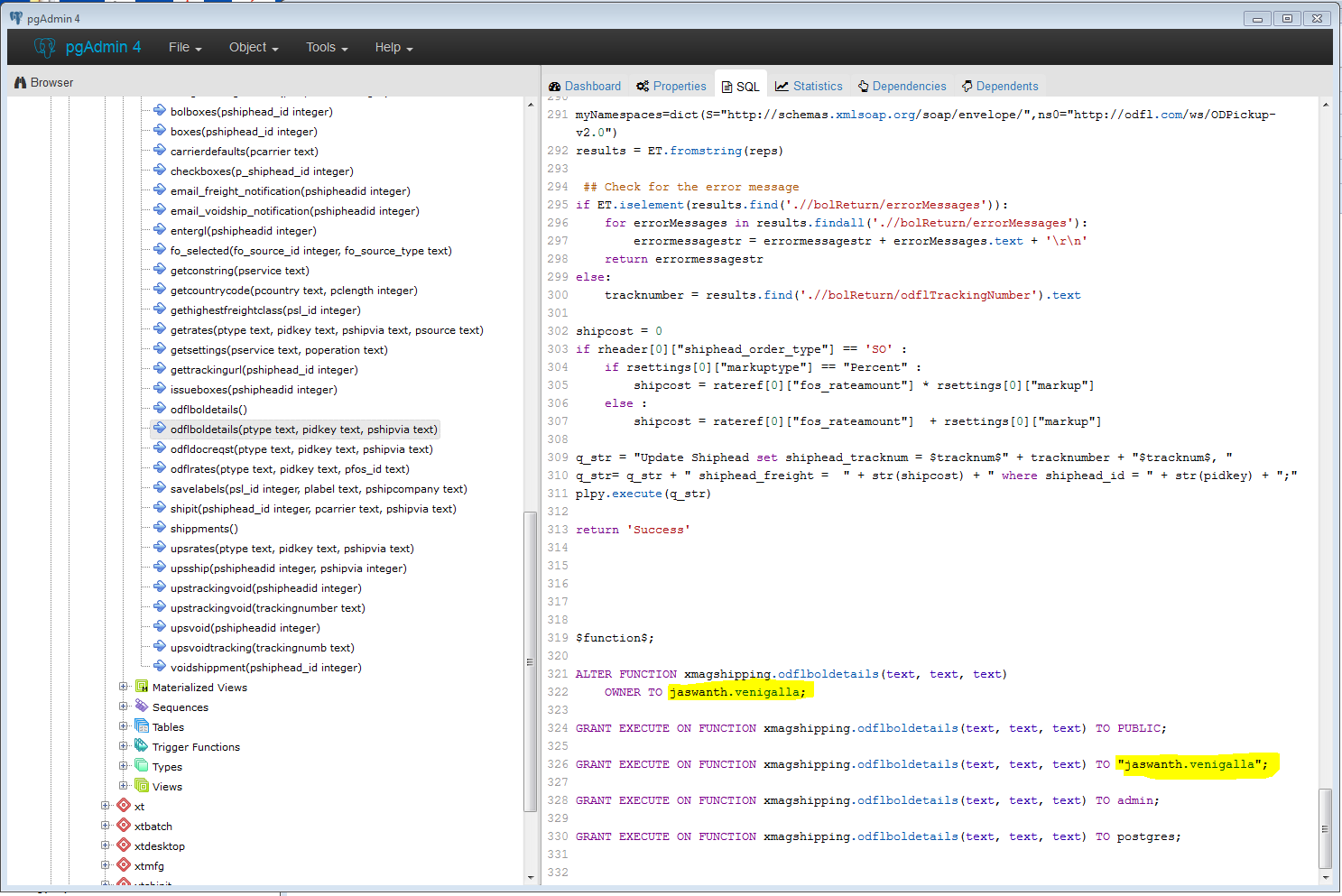
Task: Click the xtbatch schema diamond icon
Action: [x=124, y=826]
